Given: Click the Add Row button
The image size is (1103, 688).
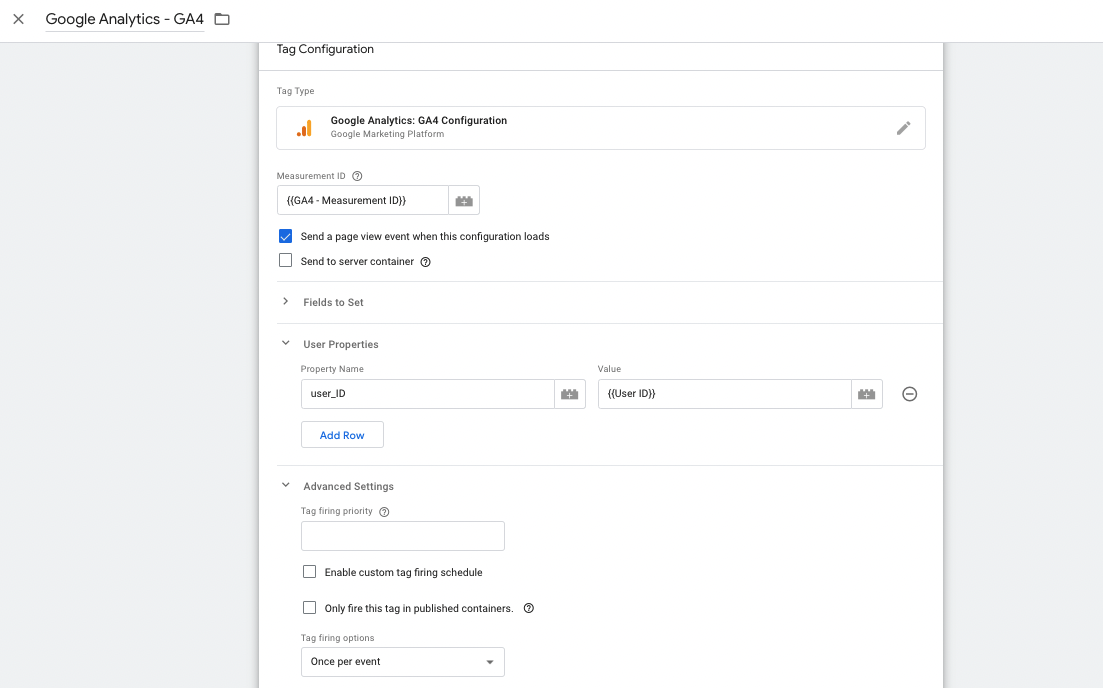Looking at the screenshot, I should click(x=342, y=435).
